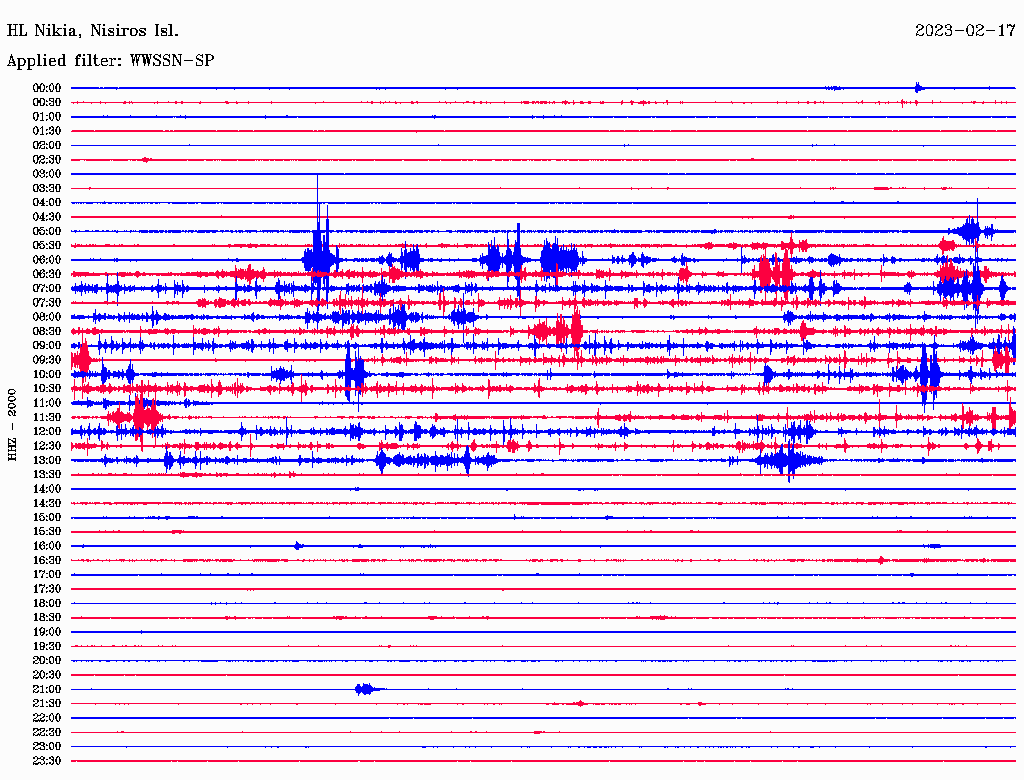
Task: Select the 20:00 time label
Action: [x=47, y=660]
